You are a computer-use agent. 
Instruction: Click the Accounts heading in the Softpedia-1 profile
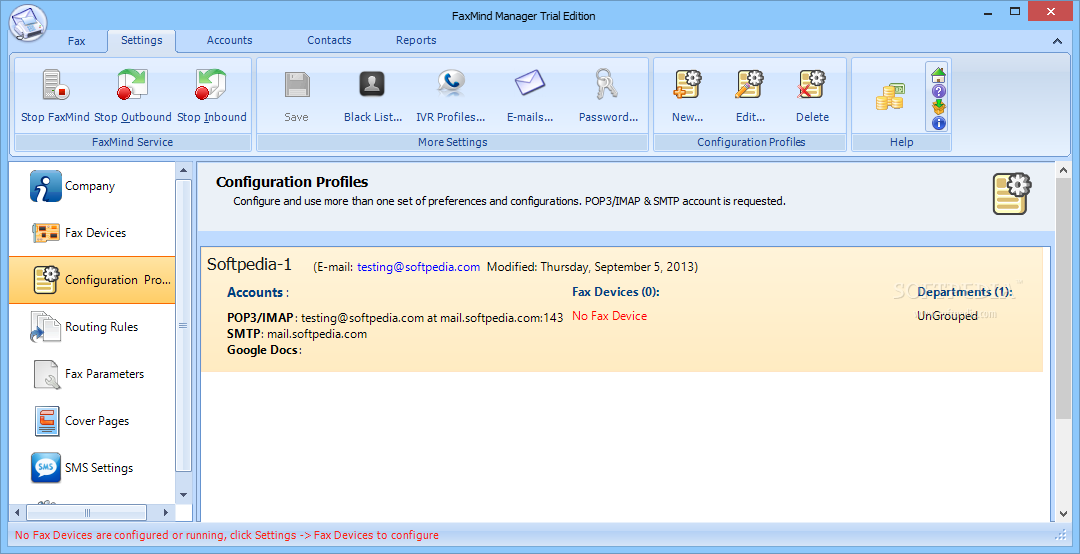258,292
